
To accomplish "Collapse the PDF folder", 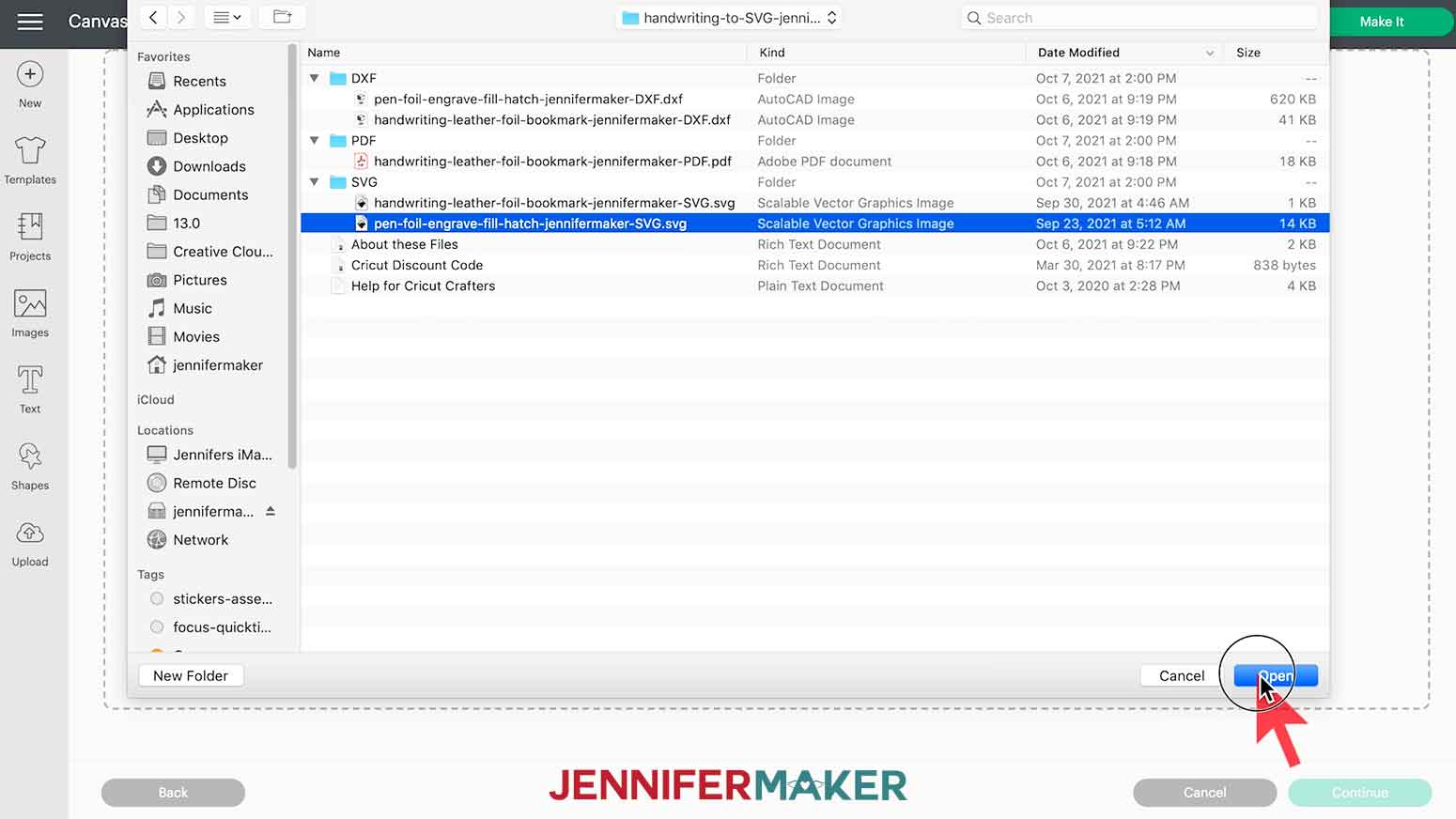I will tap(315, 140).
